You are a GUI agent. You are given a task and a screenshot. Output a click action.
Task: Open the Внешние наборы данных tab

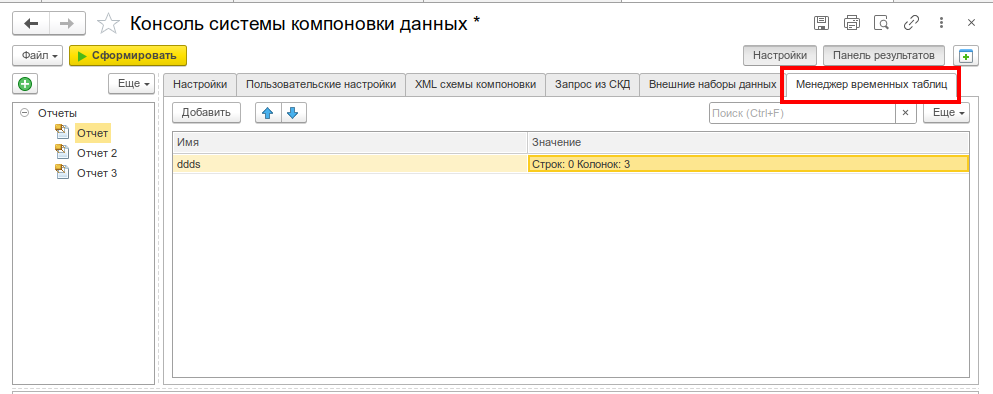(x=712, y=84)
